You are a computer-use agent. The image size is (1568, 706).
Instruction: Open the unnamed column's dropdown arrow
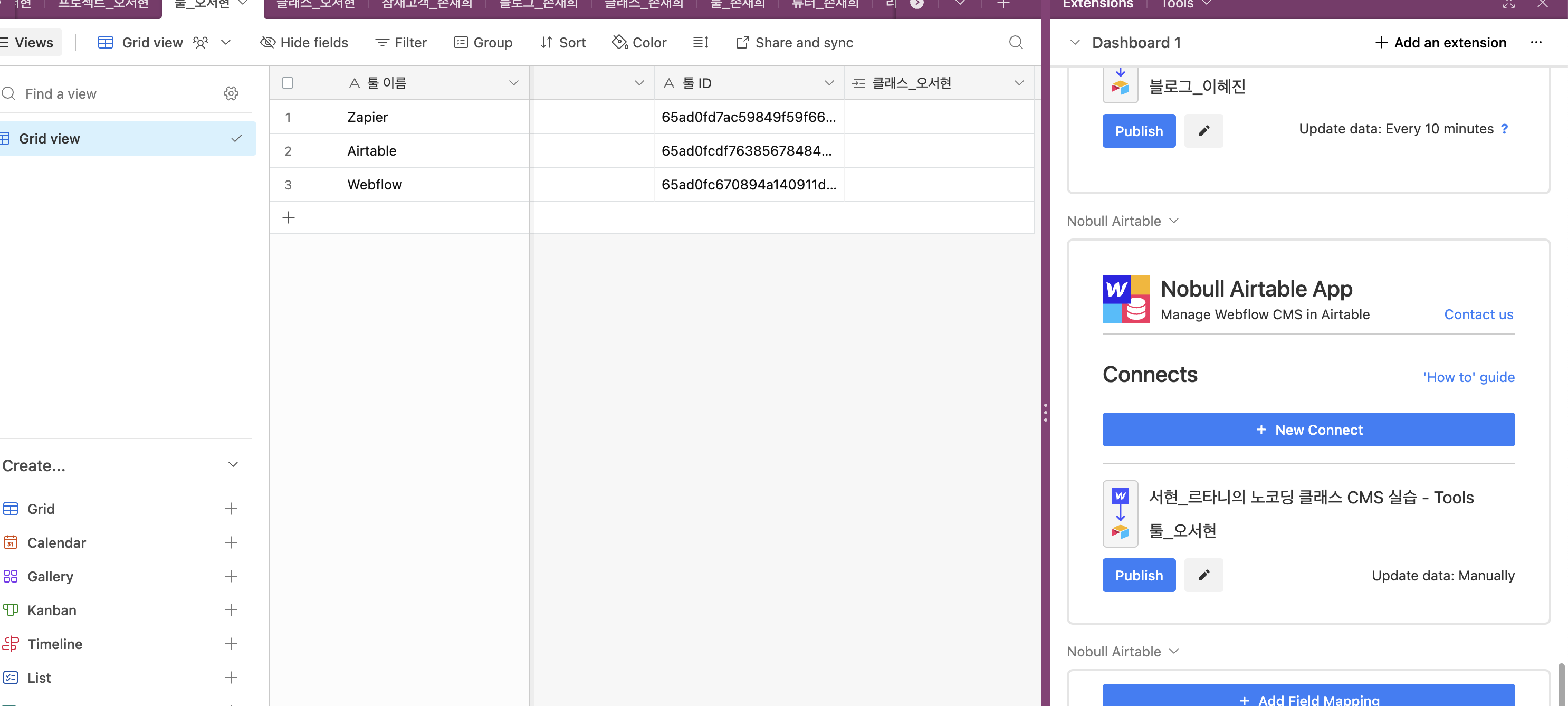coord(639,83)
